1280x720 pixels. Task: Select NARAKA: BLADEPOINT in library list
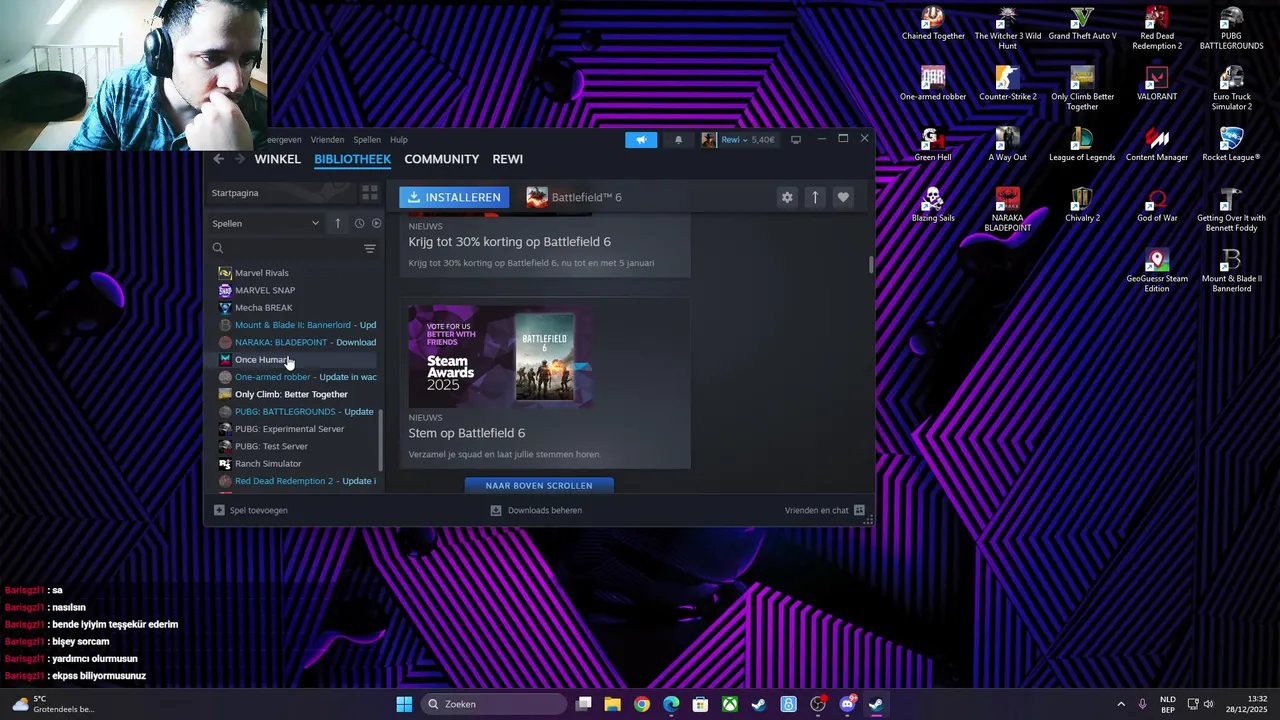tap(296, 342)
